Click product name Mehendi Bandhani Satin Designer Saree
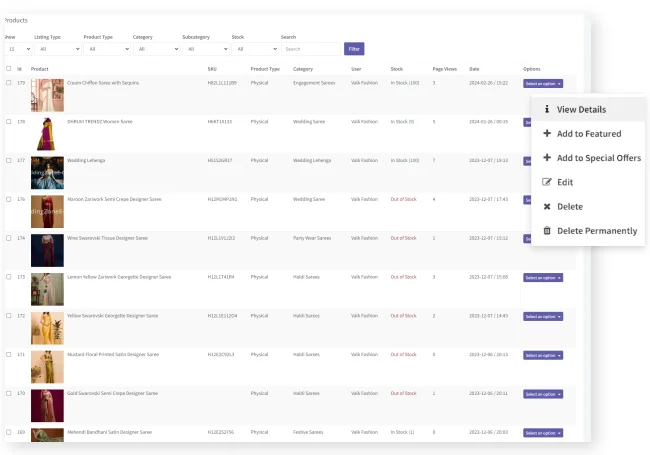650x455 pixels. pos(109,432)
